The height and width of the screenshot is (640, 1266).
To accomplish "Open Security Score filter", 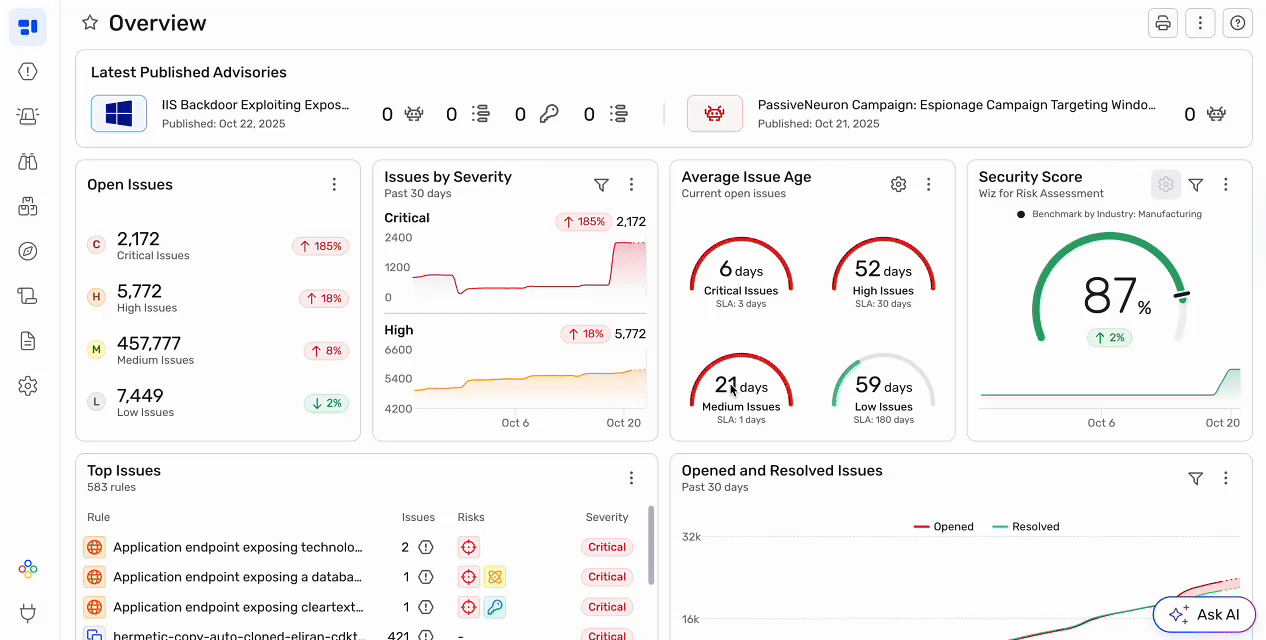I will click(x=1195, y=184).
